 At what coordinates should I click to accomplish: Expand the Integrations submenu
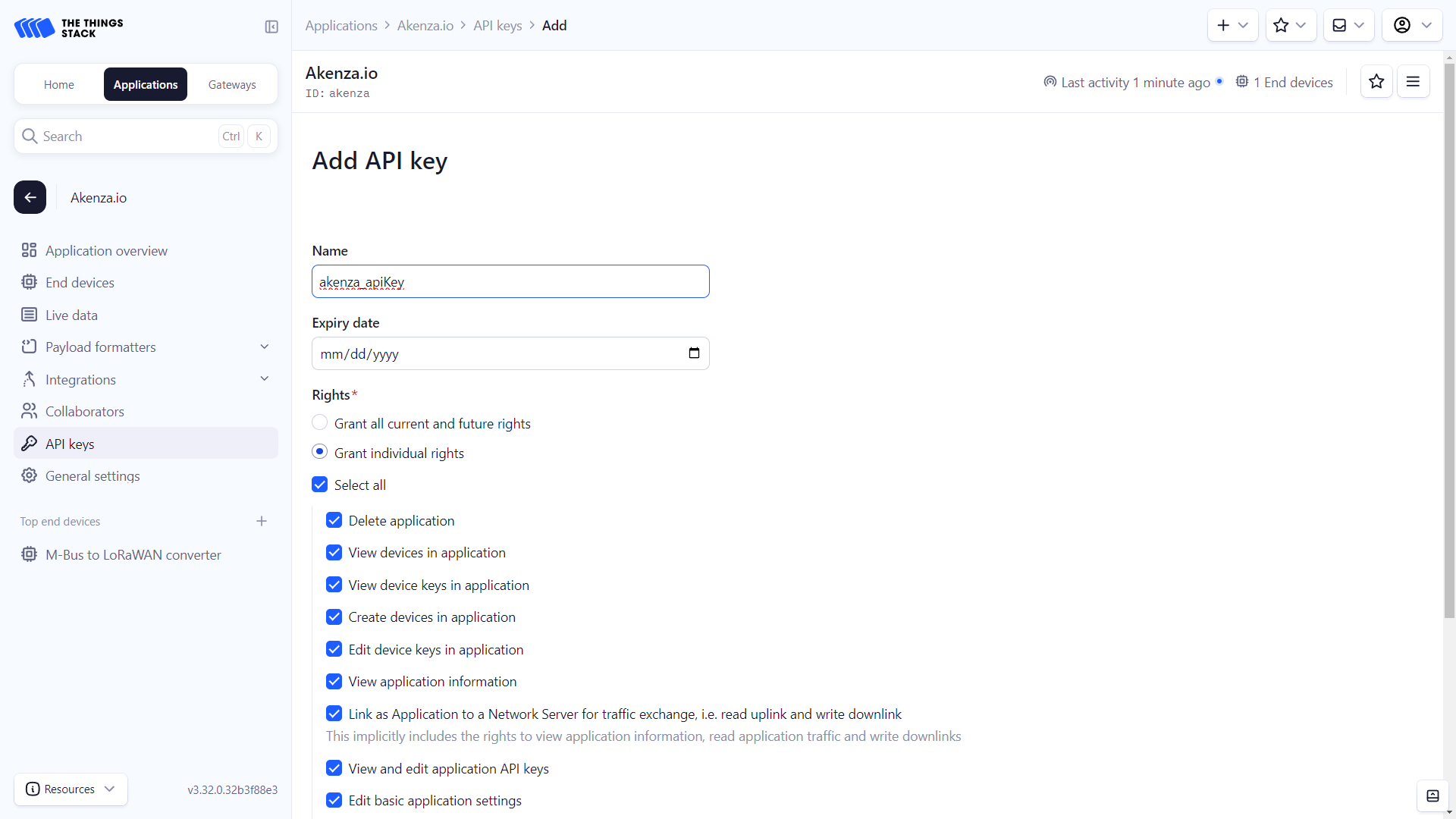click(264, 379)
